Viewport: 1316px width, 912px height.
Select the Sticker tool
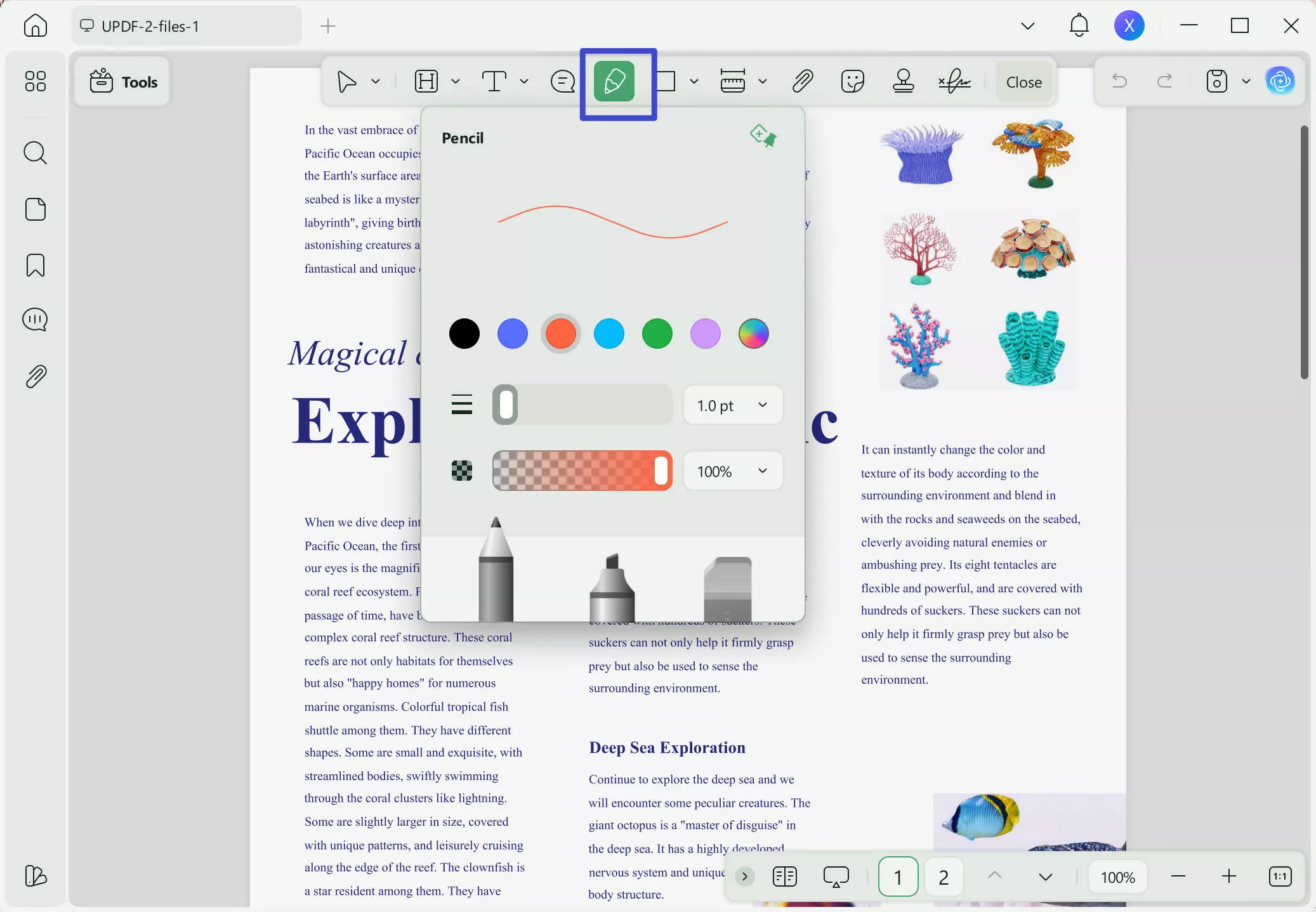click(852, 81)
